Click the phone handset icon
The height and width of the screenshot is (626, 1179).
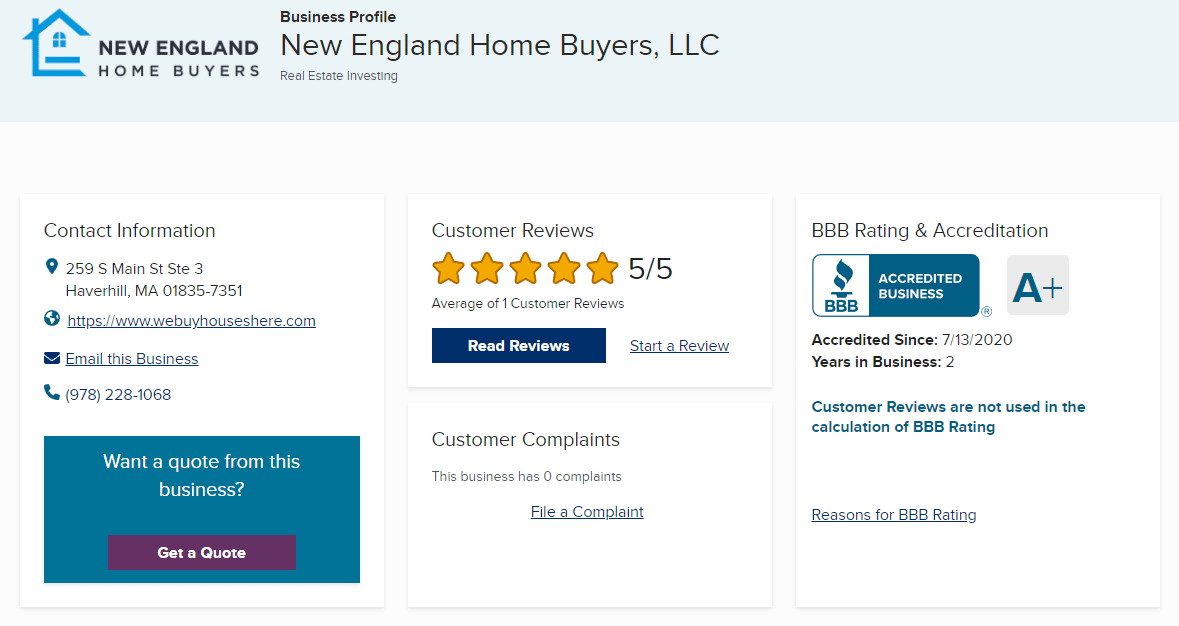[52, 393]
